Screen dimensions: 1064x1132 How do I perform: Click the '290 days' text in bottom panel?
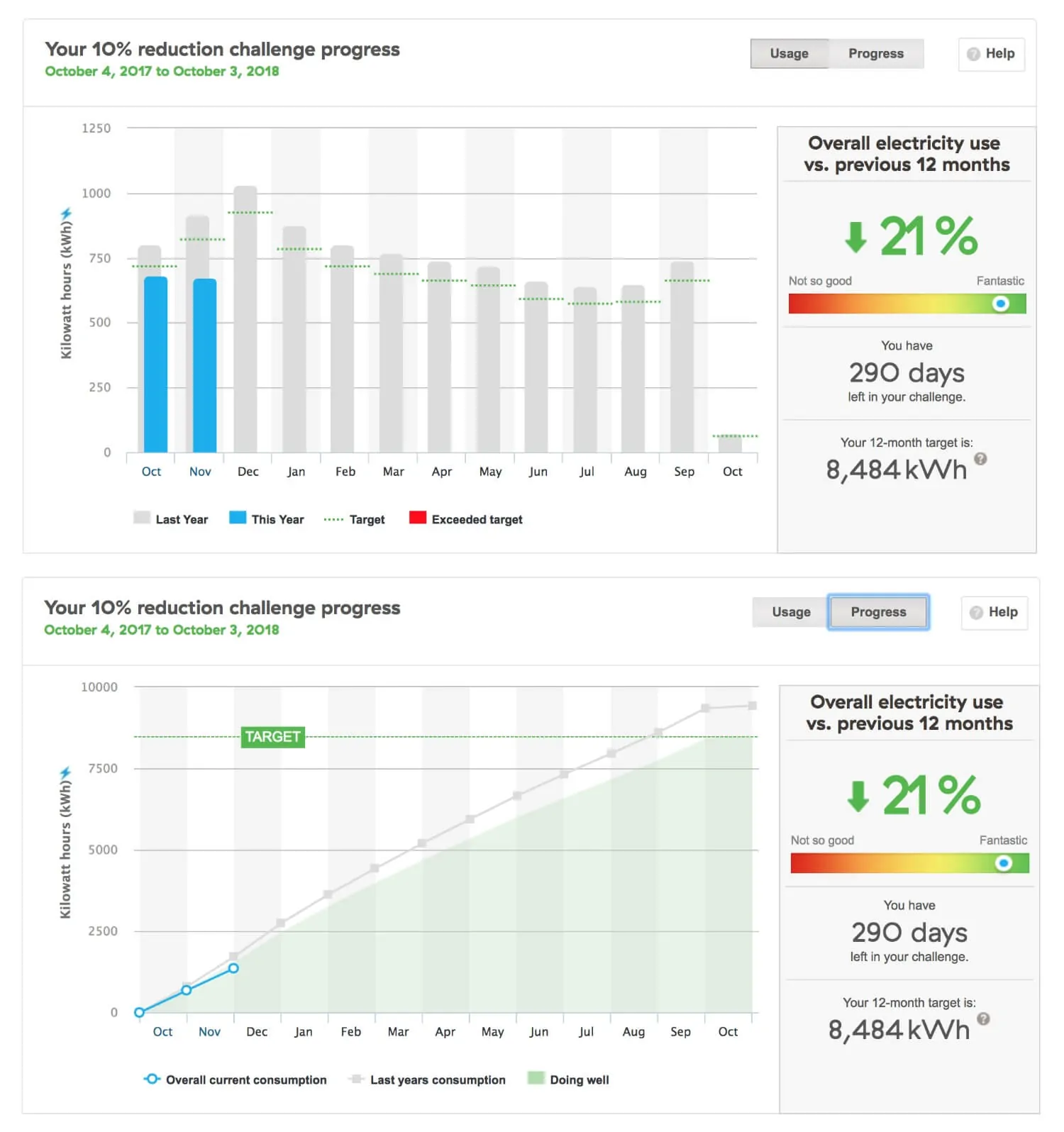point(909,933)
